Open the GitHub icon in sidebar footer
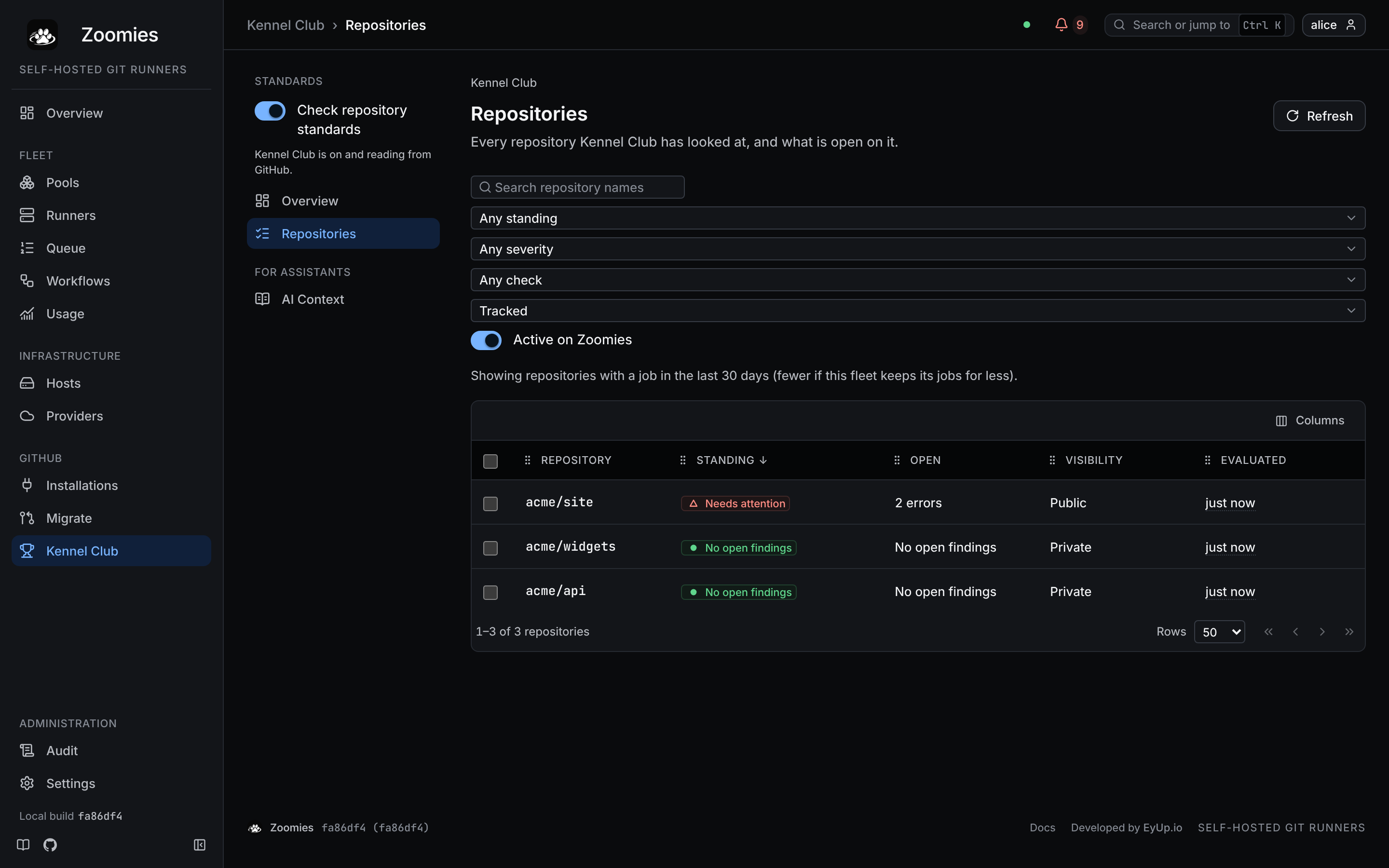 click(51, 844)
